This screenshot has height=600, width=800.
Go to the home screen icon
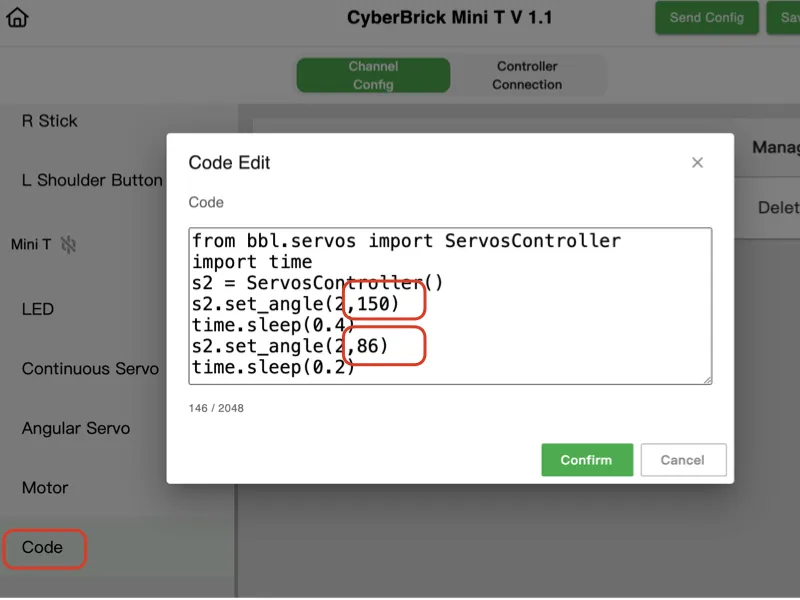(17, 18)
